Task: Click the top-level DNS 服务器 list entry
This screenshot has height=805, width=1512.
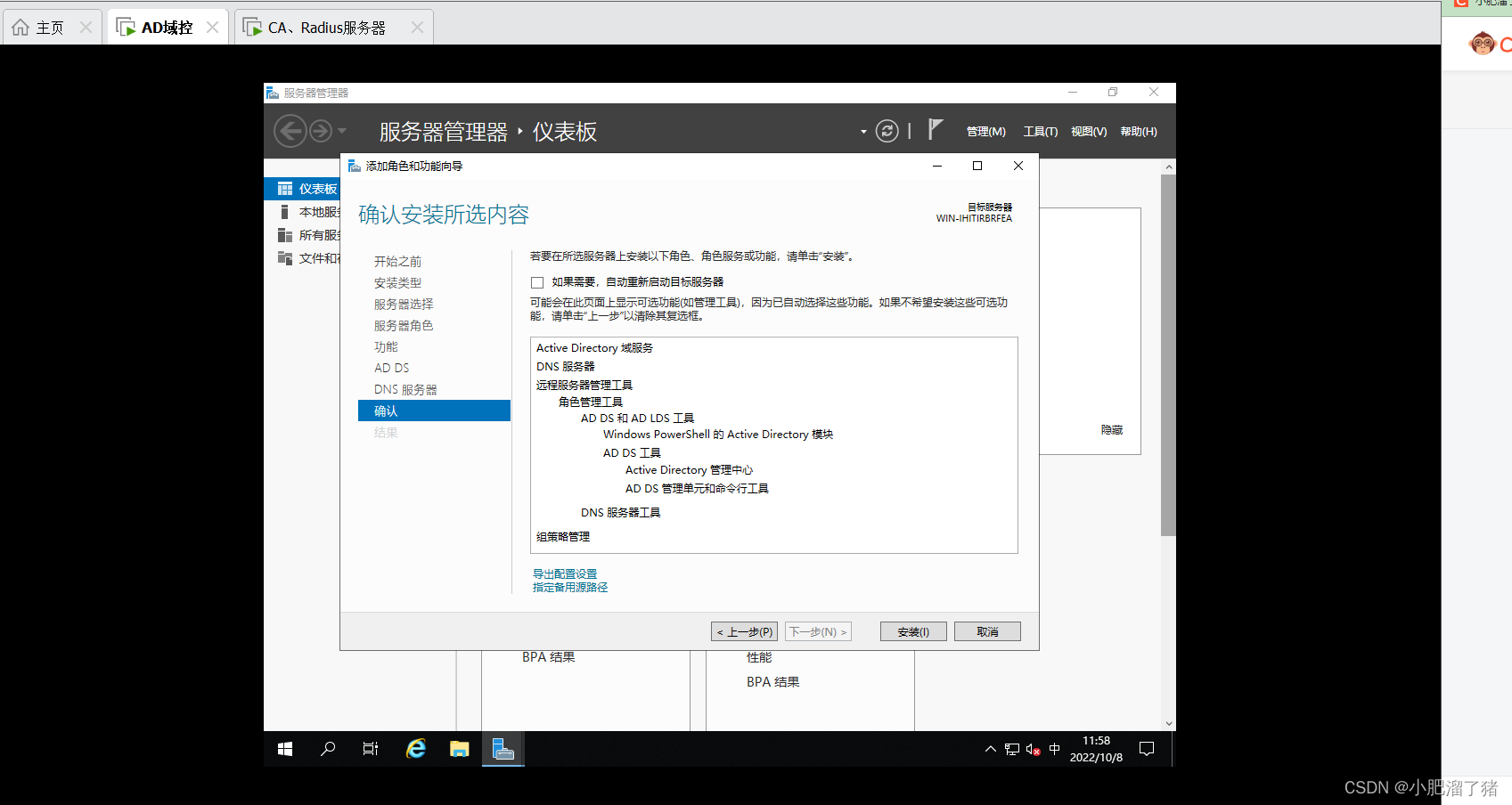Action: tap(565, 367)
